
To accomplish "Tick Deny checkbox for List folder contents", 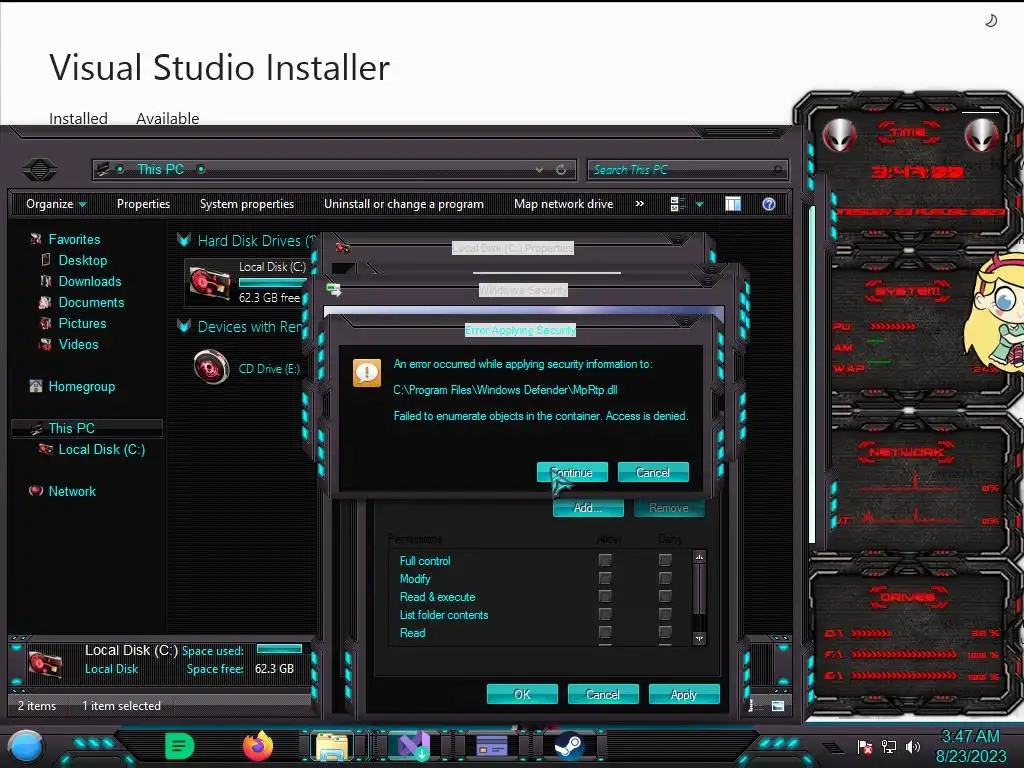I will click(x=665, y=614).
